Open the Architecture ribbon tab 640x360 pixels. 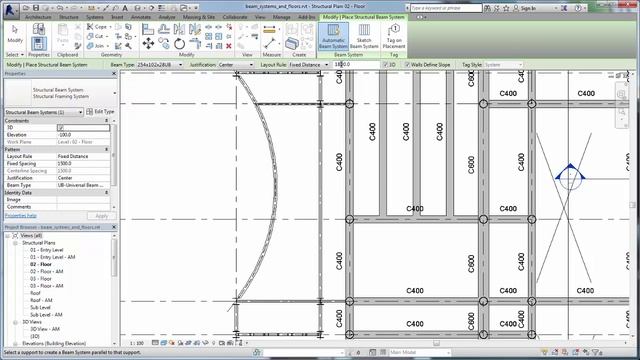[x=38, y=17]
